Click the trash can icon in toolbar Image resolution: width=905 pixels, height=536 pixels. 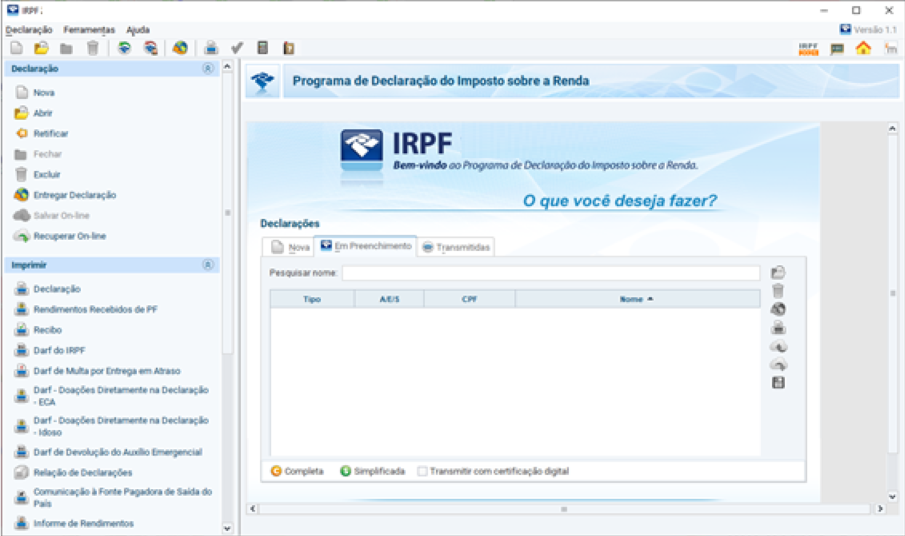92,48
